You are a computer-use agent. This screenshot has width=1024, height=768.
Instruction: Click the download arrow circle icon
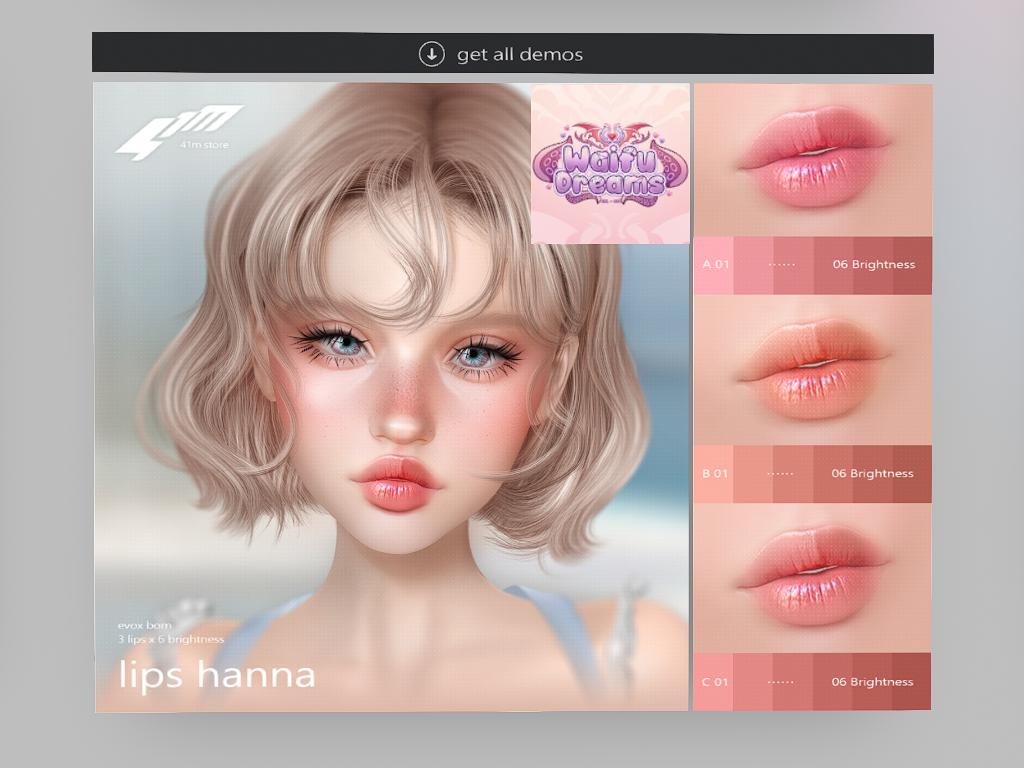click(432, 54)
